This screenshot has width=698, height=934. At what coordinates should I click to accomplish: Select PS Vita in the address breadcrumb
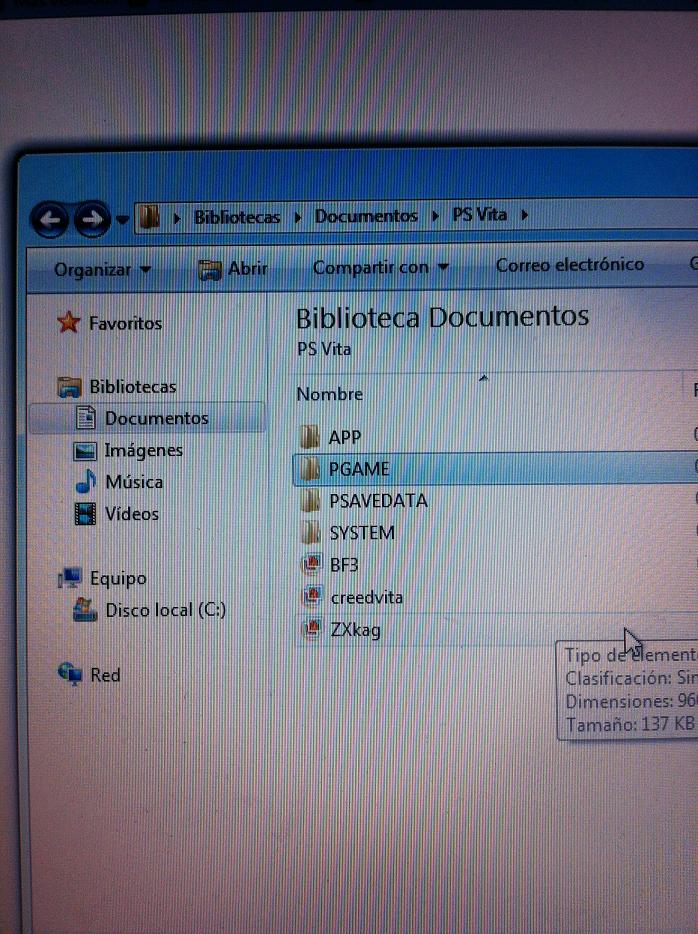(x=479, y=214)
